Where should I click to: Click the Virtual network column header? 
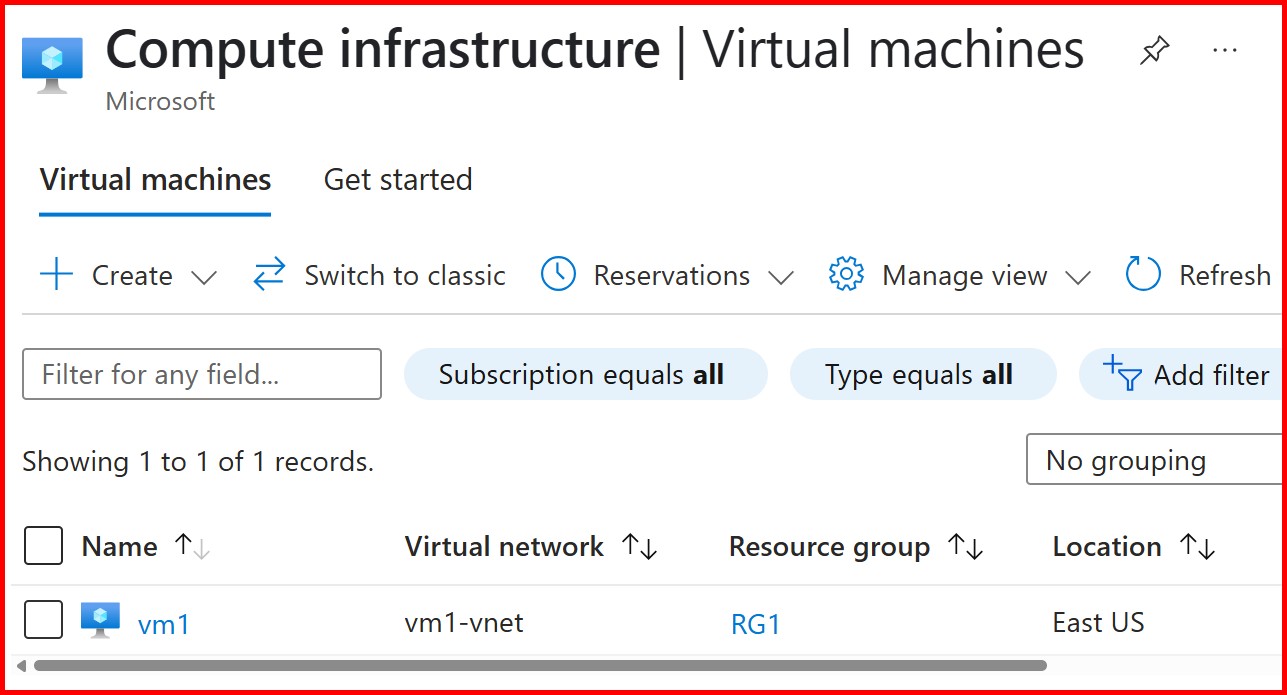click(x=504, y=547)
